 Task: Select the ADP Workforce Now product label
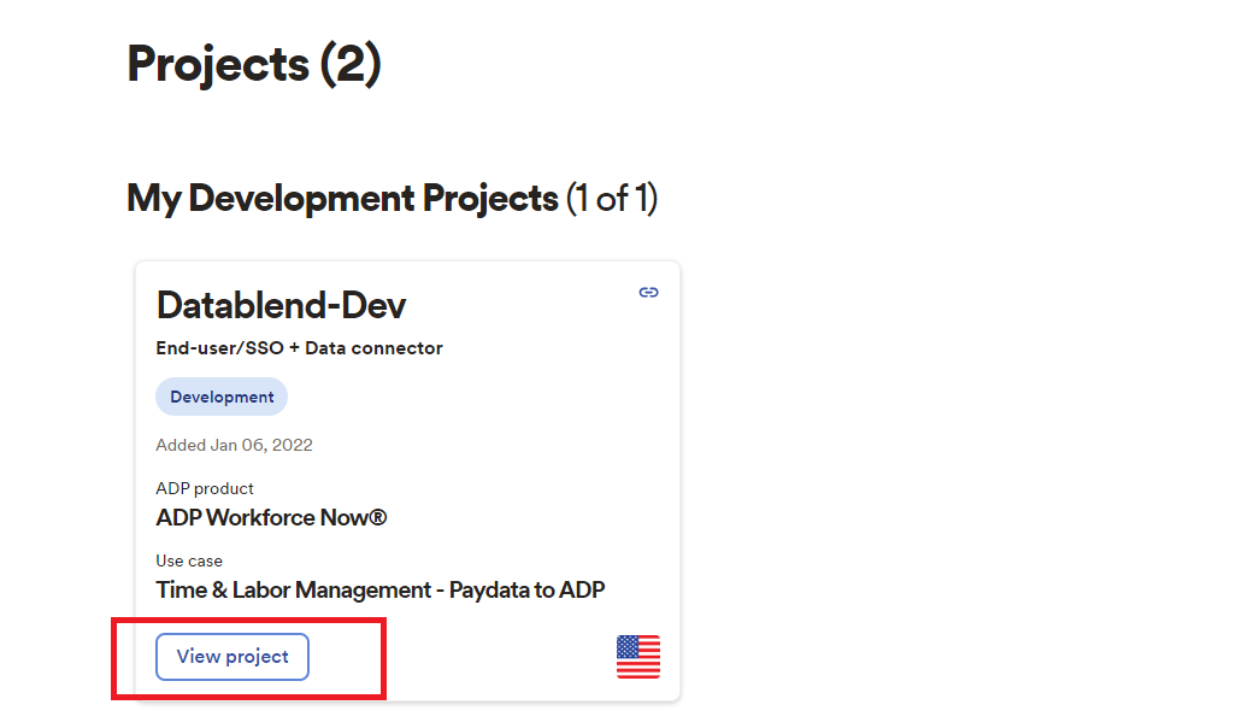click(x=271, y=517)
